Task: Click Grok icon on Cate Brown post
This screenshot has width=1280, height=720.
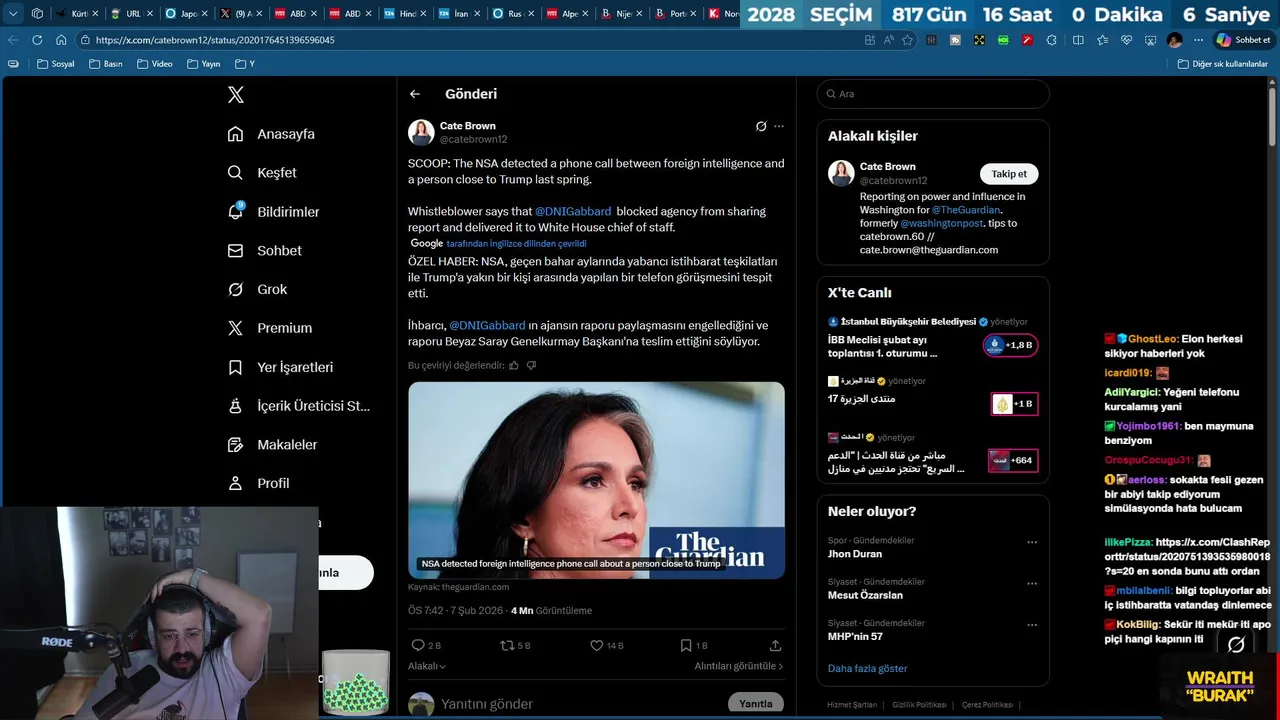Action: coord(761,127)
